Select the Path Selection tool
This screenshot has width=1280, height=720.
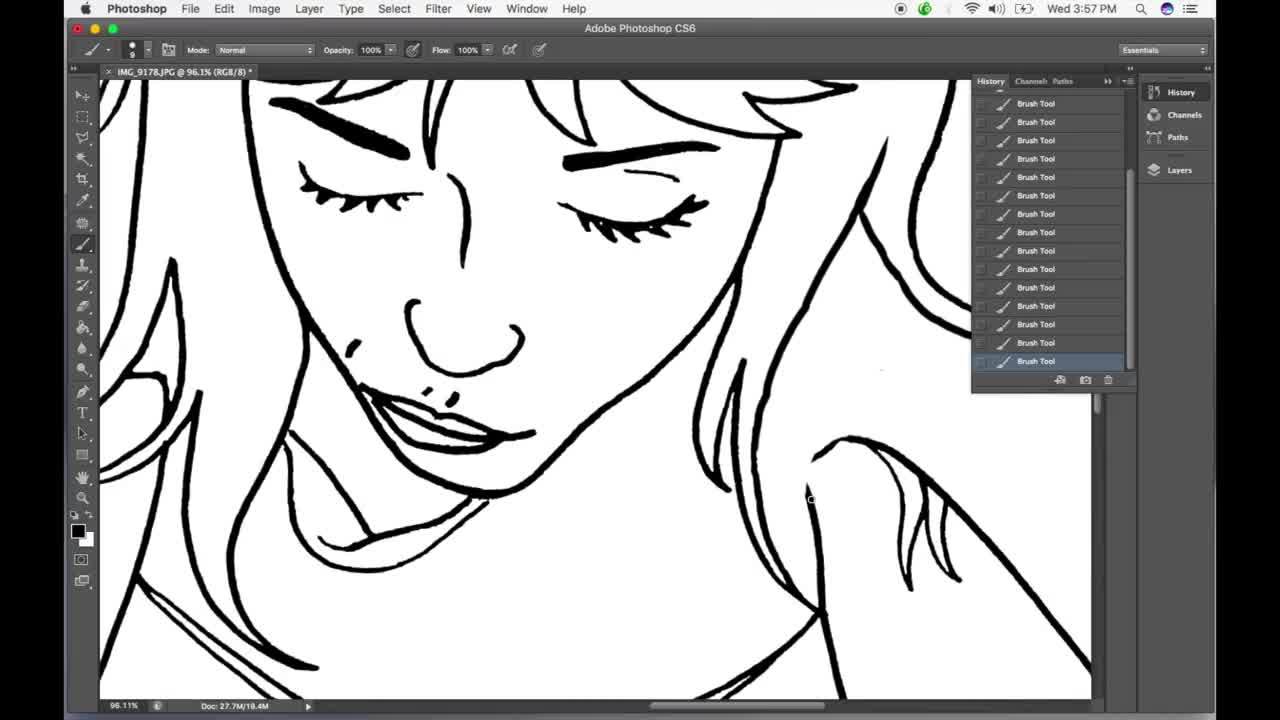(83, 434)
